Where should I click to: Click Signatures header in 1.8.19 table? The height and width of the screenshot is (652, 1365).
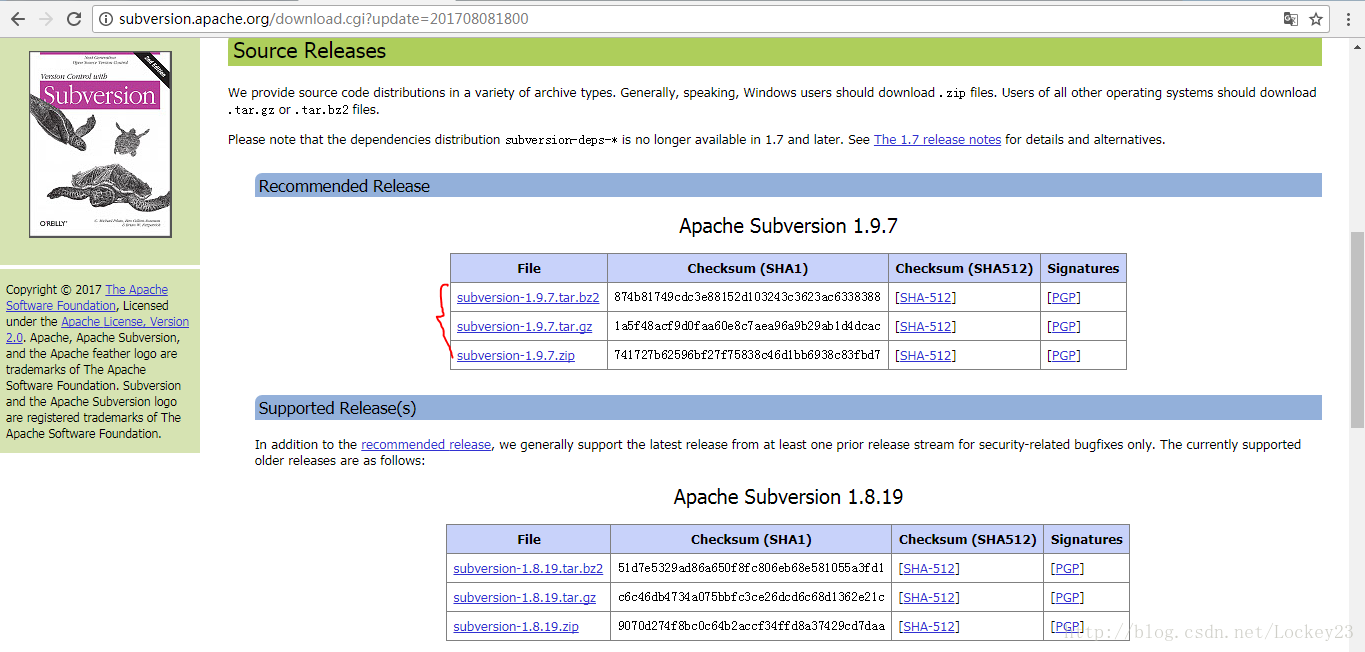pos(1086,539)
